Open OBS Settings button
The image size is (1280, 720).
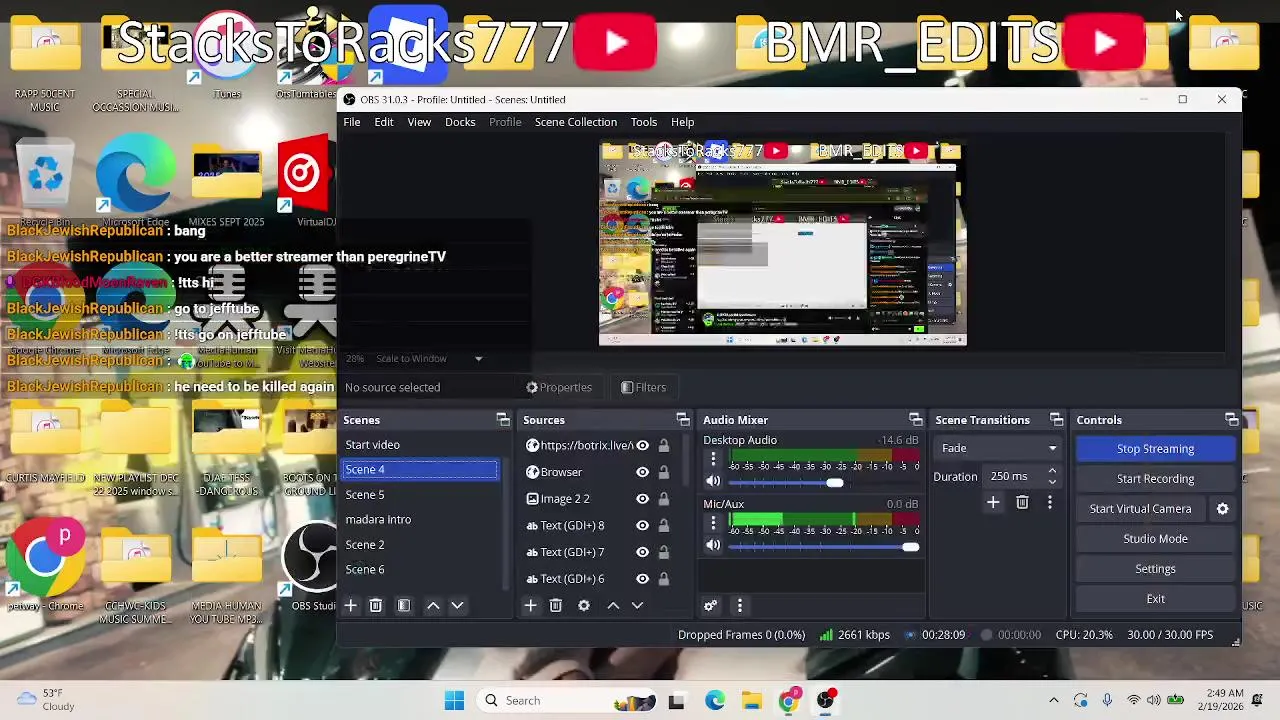point(1156,569)
